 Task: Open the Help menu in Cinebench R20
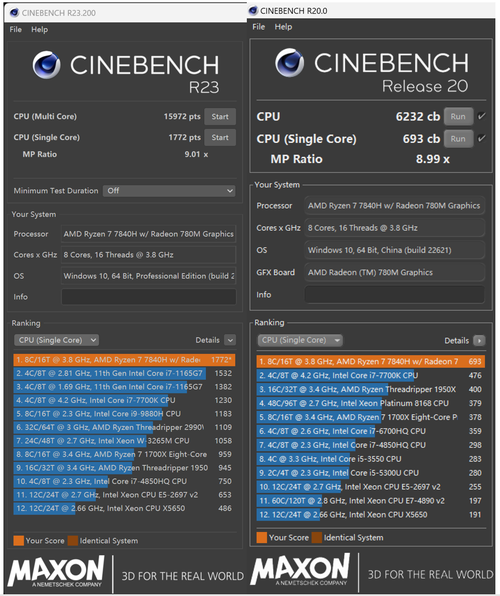click(283, 27)
